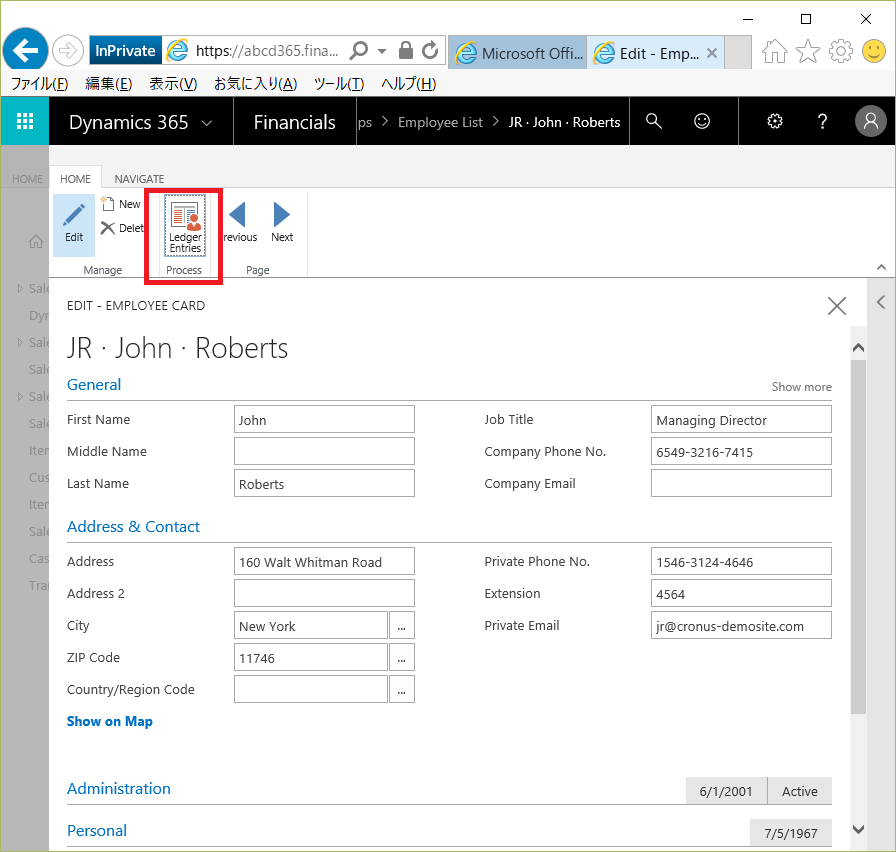Click the scrollbar down arrow of the card
The width and height of the screenshot is (896, 852).
click(858, 830)
